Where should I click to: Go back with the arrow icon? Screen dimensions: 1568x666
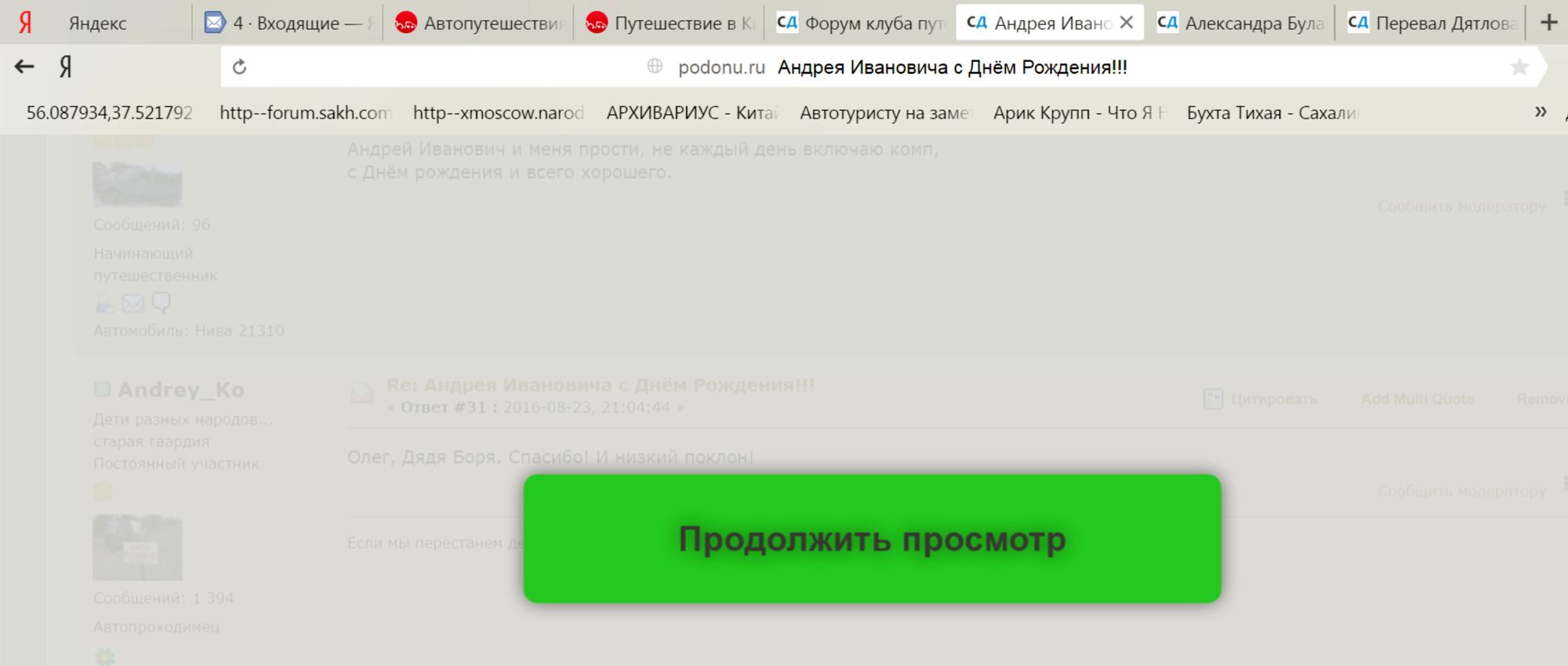[x=24, y=67]
